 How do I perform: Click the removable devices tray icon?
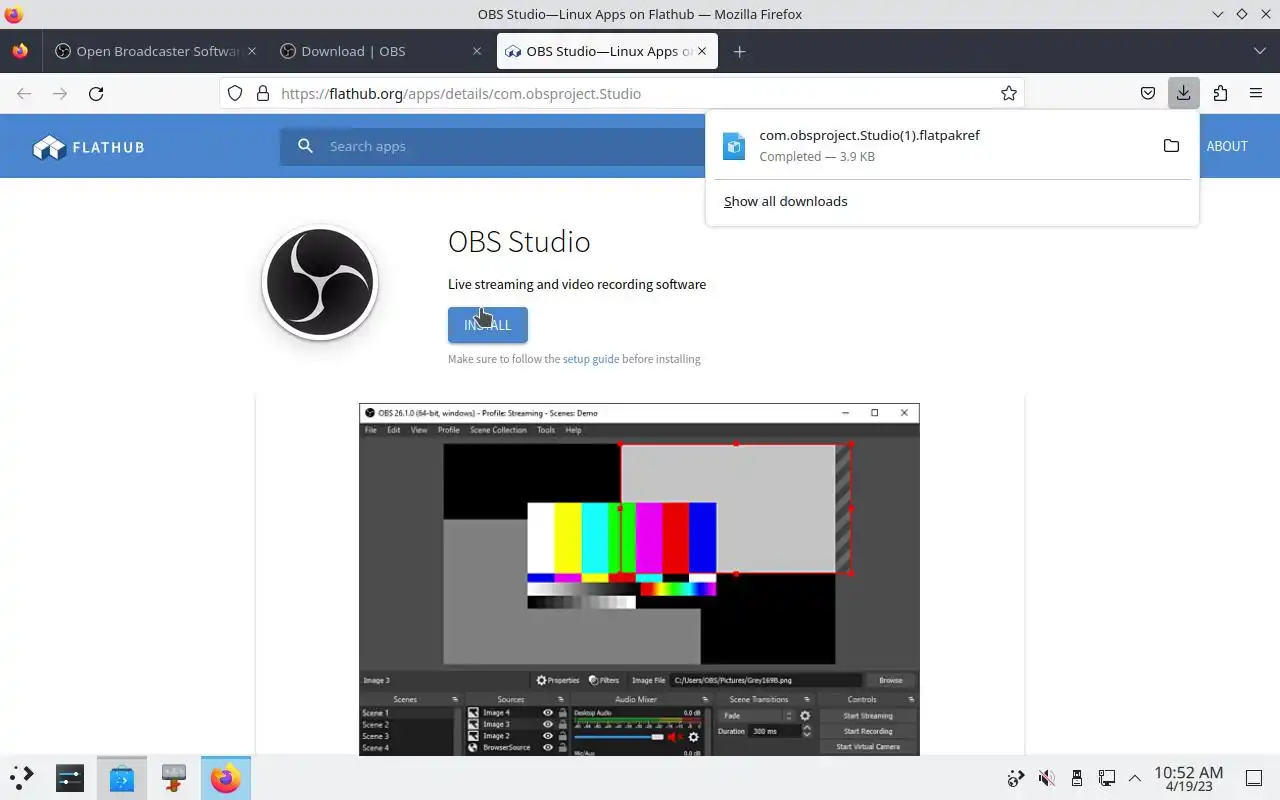(1076, 777)
